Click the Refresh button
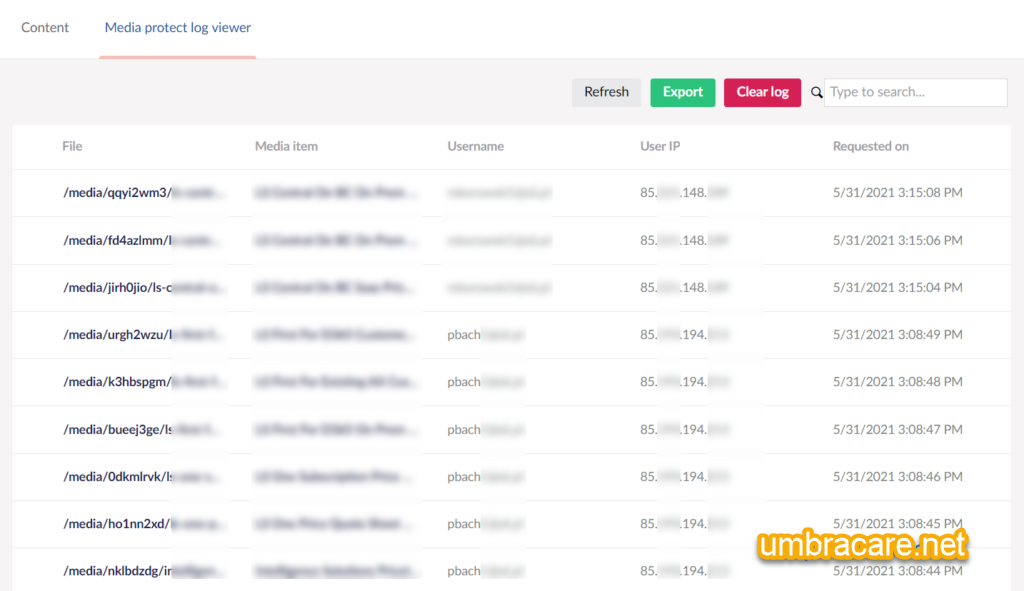This screenshot has width=1024, height=591. (606, 92)
